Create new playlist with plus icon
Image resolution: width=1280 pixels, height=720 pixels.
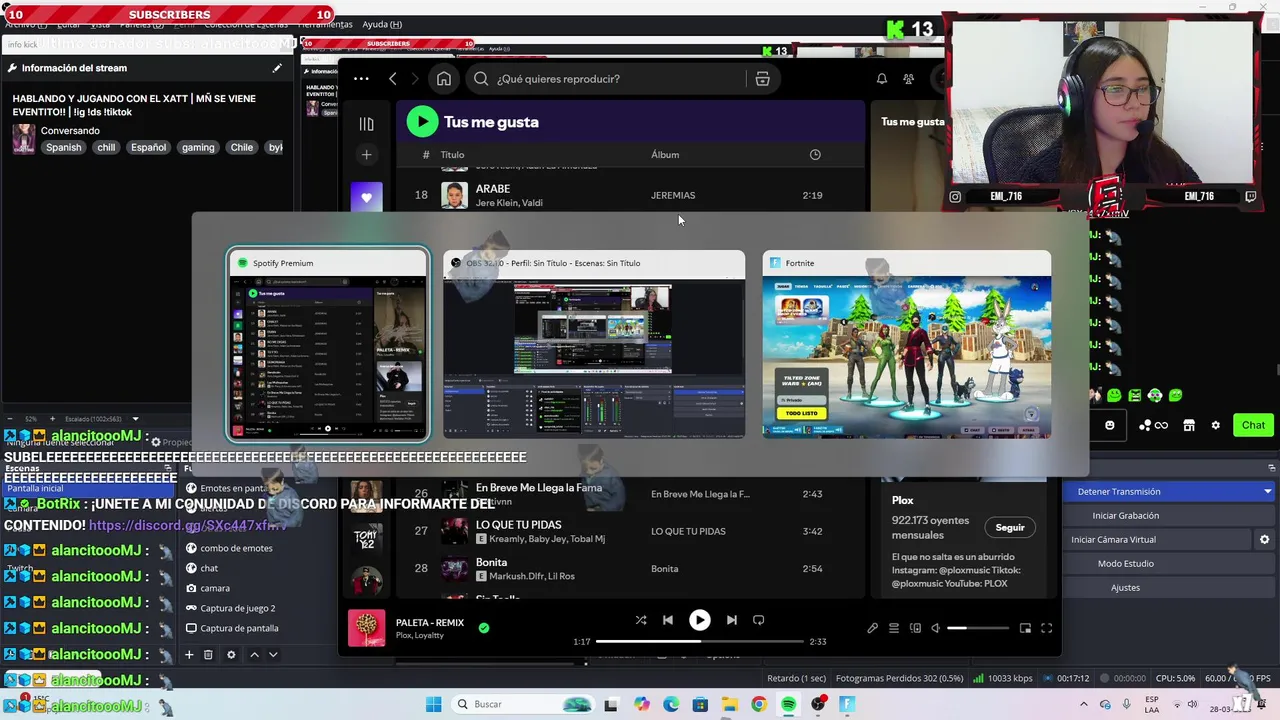click(366, 155)
